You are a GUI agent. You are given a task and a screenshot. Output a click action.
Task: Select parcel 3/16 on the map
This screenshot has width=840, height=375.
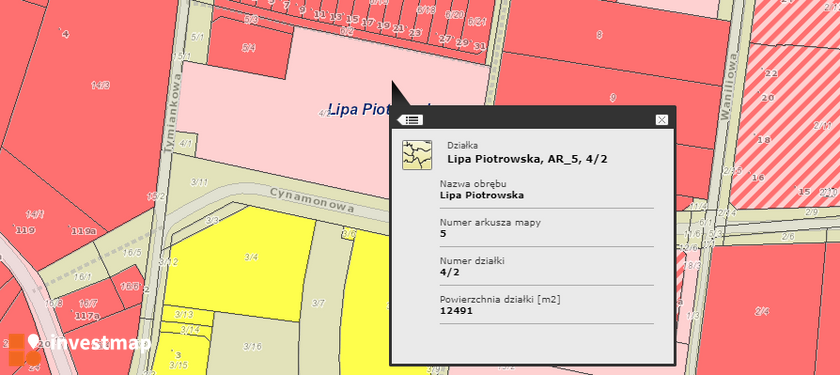pos(252,347)
